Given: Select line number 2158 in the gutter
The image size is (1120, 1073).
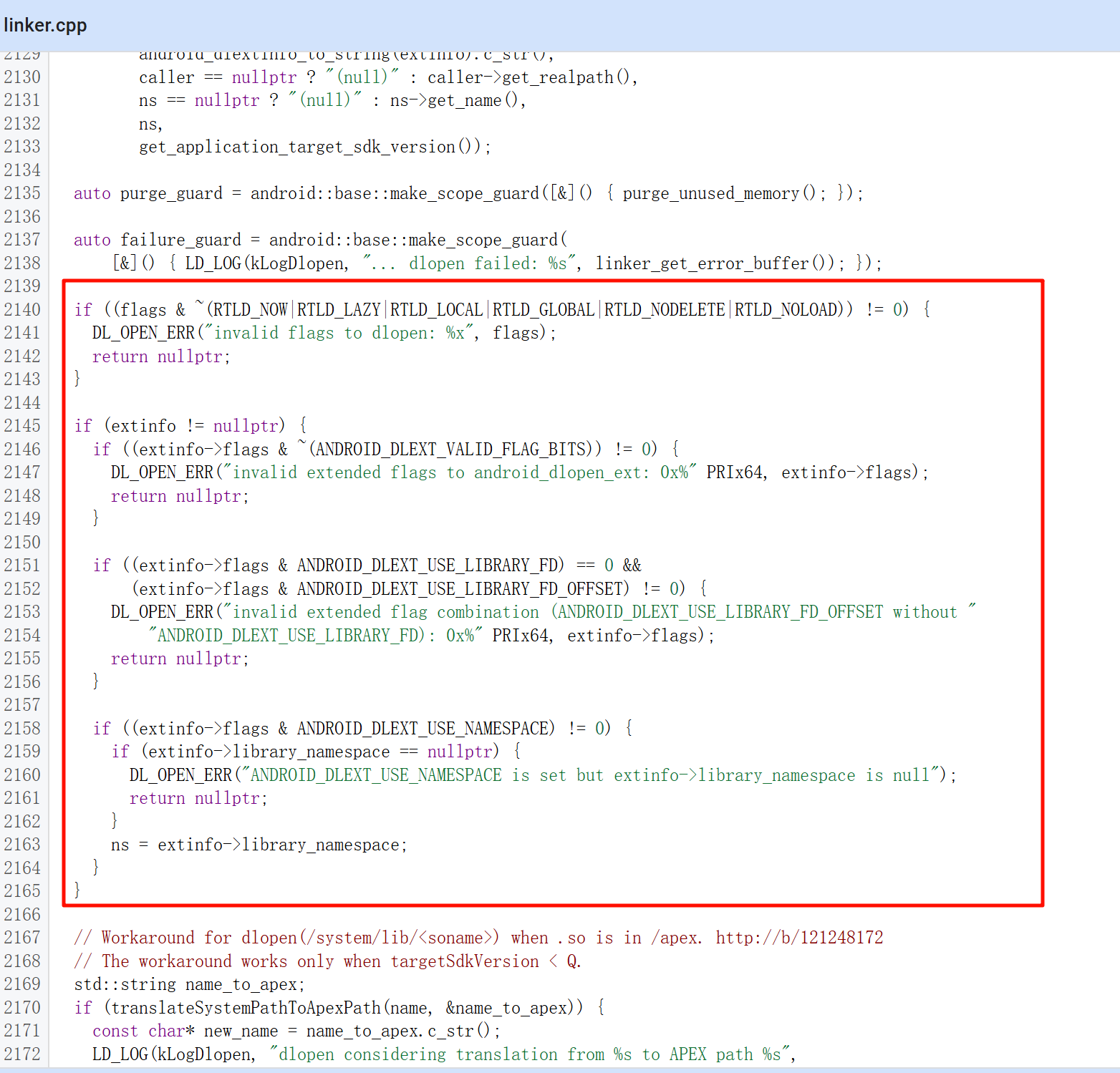Looking at the screenshot, I should (22, 728).
